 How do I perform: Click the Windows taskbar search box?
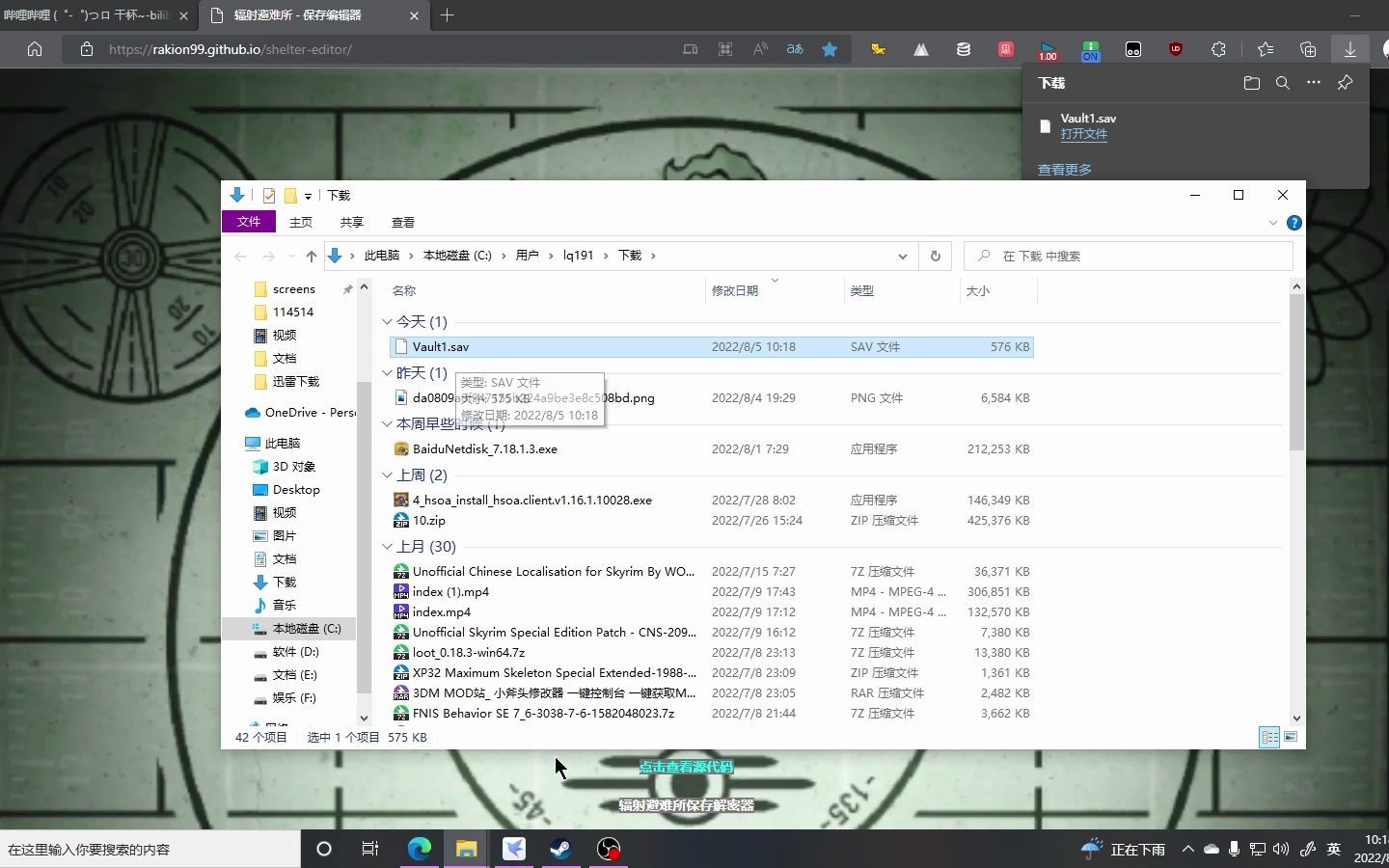150,849
